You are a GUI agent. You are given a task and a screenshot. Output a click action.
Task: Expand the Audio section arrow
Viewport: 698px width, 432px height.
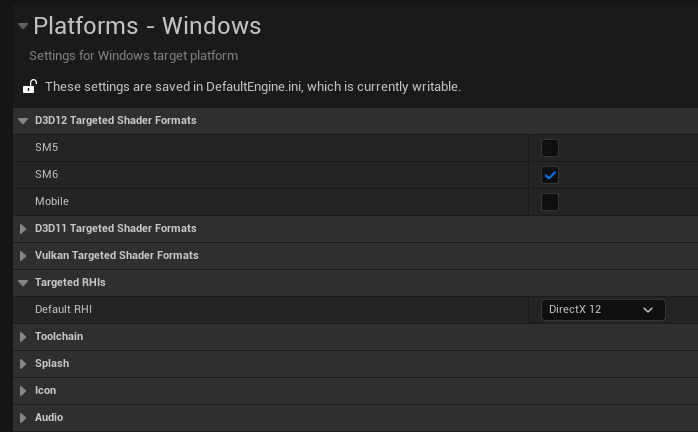(24, 418)
